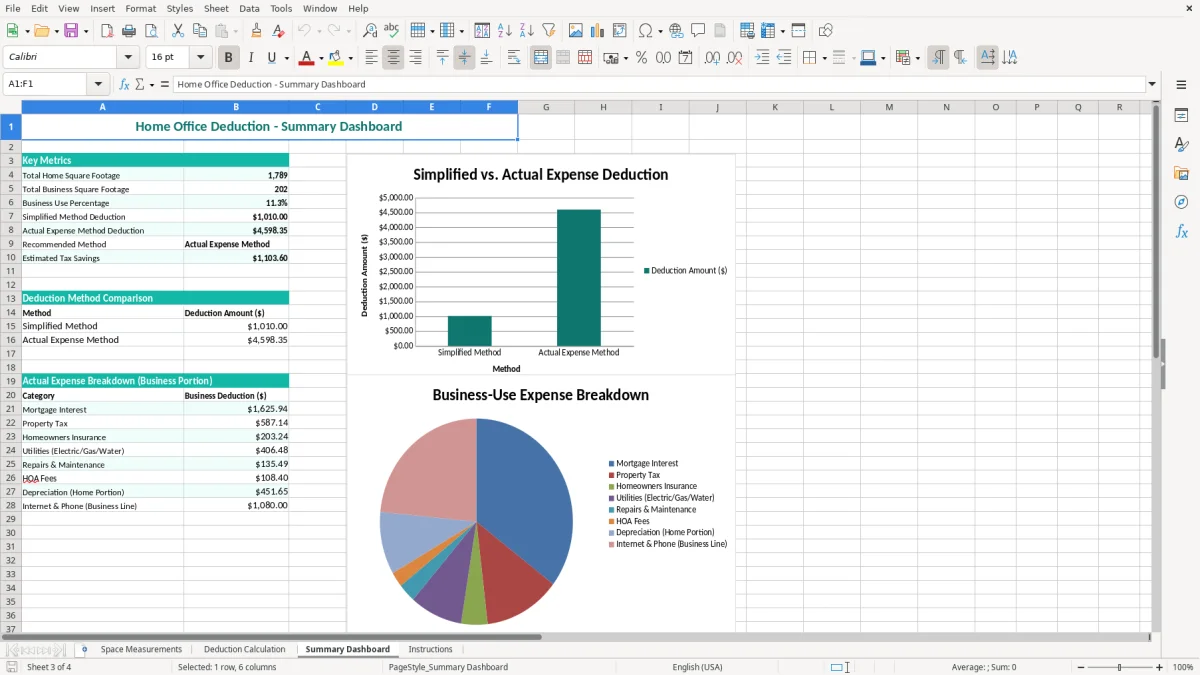Screen dimensions: 1200x675
Task: Expand the Borders dropdown arrow
Action: [826, 58]
